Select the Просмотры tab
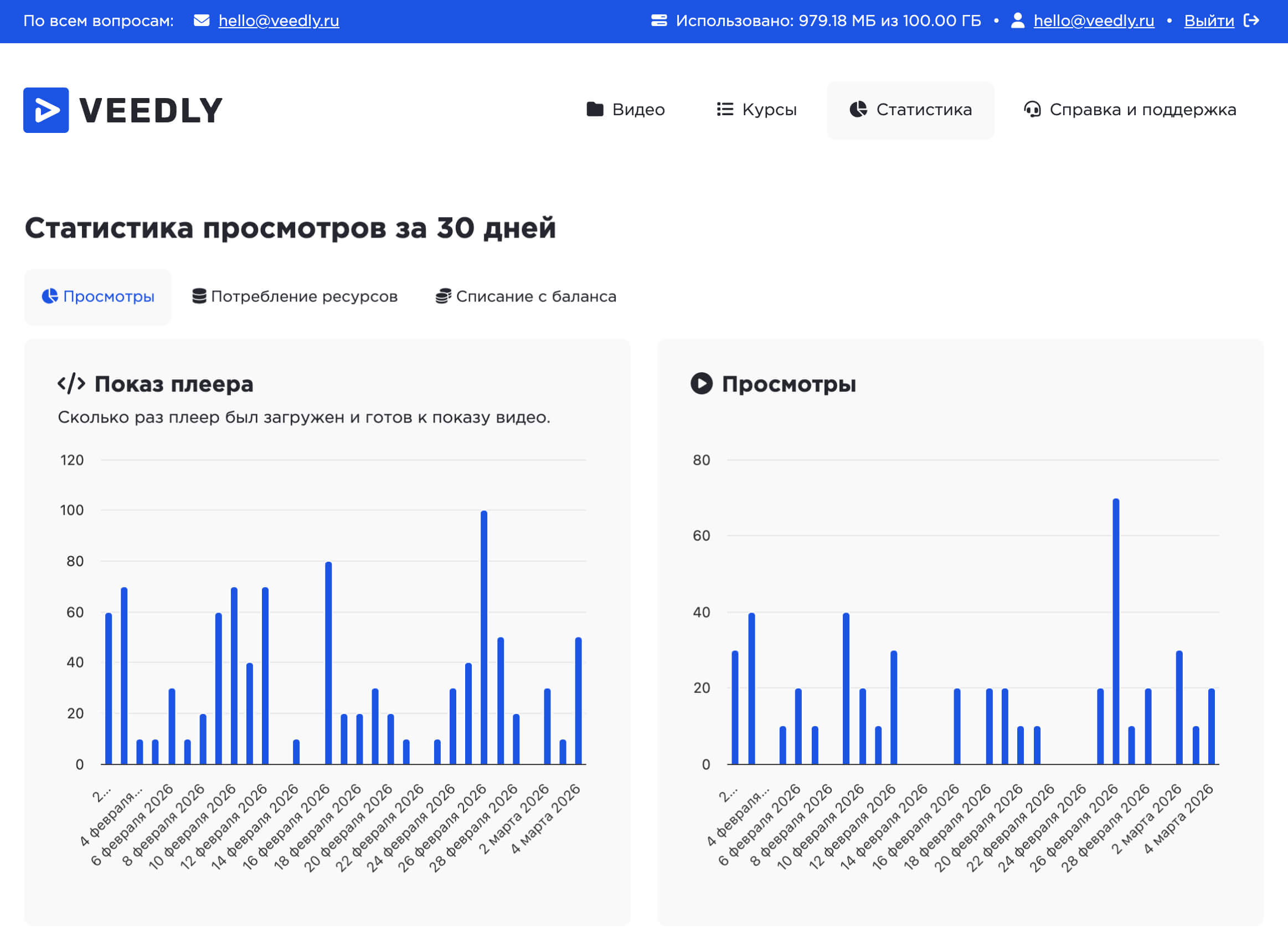This screenshot has width=1288, height=935. [97, 296]
